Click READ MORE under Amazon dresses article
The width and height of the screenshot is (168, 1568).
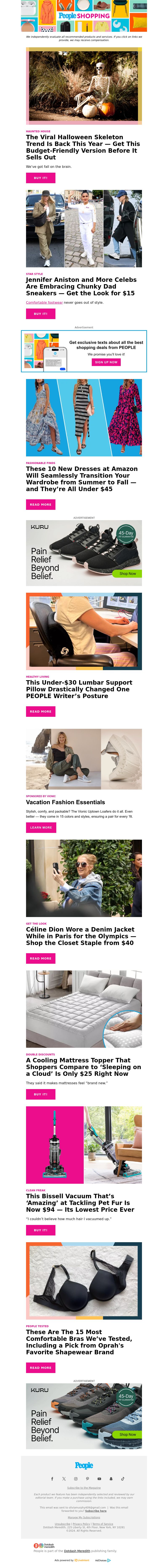(x=41, y=505)
